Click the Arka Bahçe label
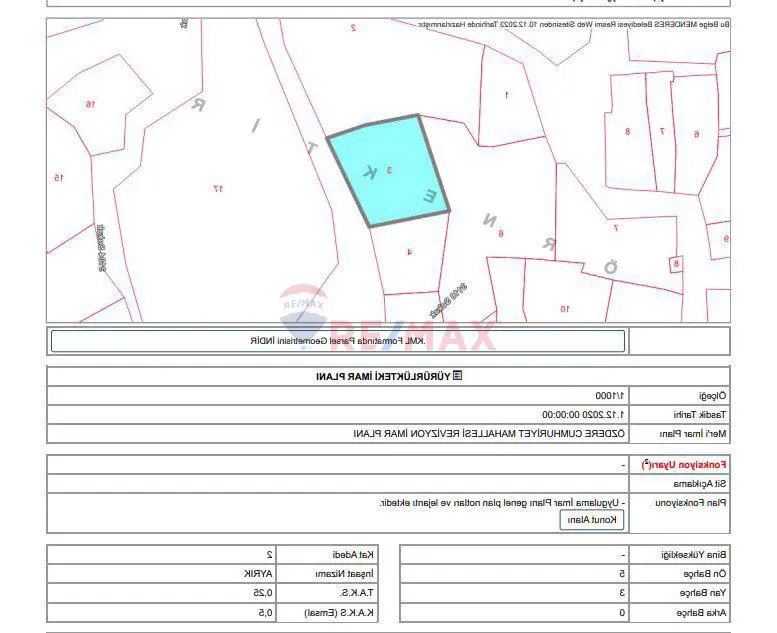The width and height of the screenshot is (777, 633). [x=701, y=613]
